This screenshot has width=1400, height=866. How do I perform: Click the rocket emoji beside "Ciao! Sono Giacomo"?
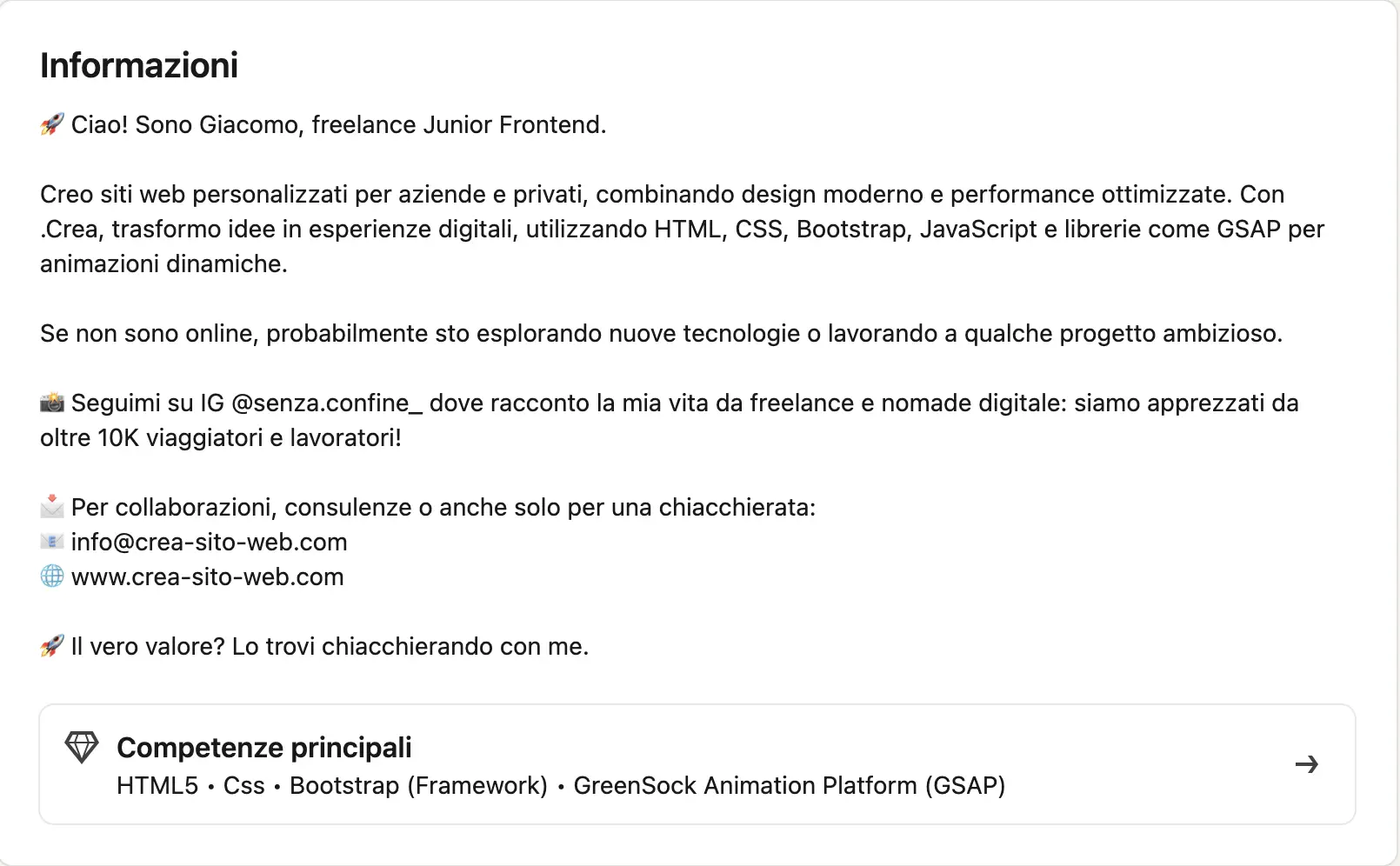click(52, 124)
